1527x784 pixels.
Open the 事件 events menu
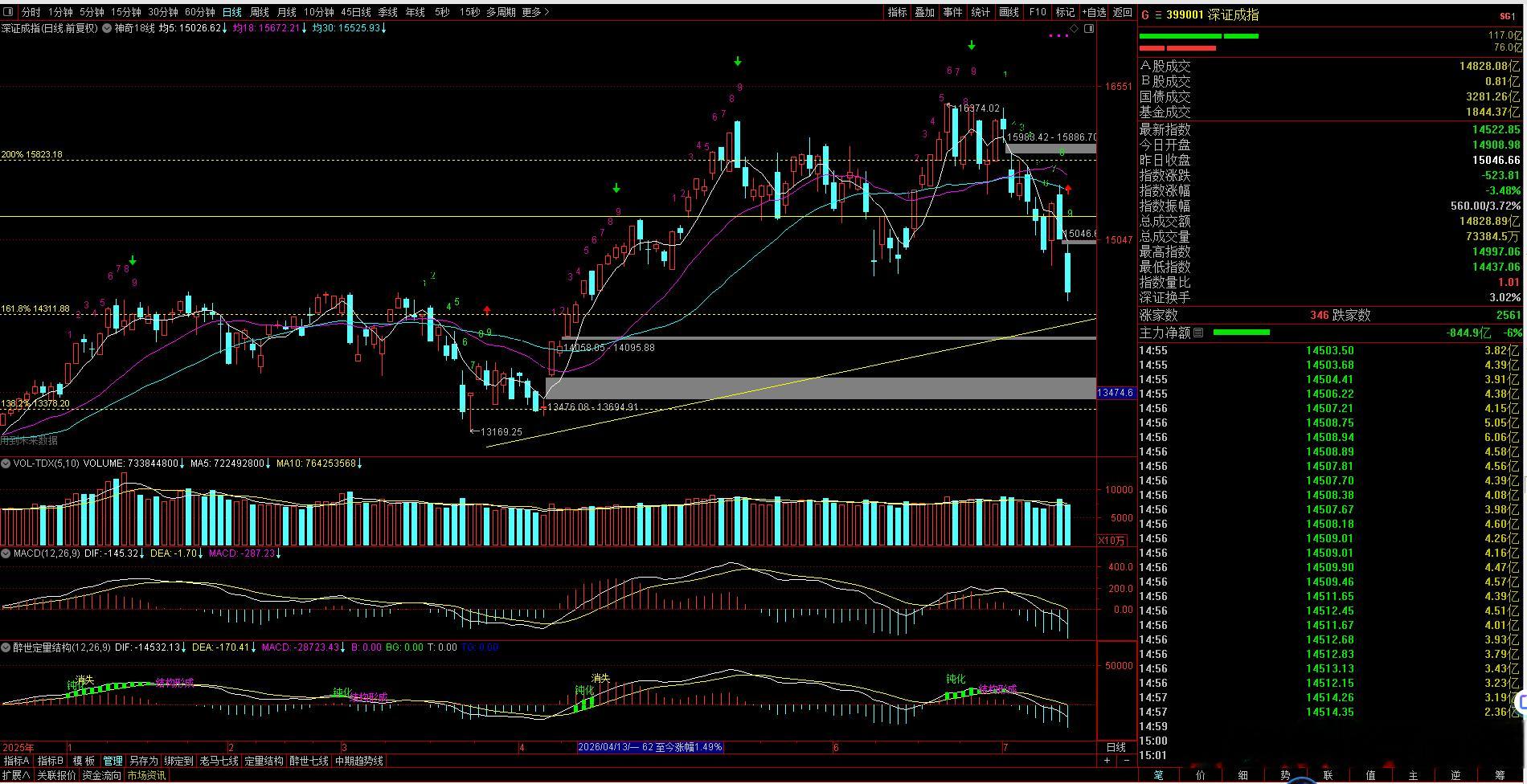952,12
